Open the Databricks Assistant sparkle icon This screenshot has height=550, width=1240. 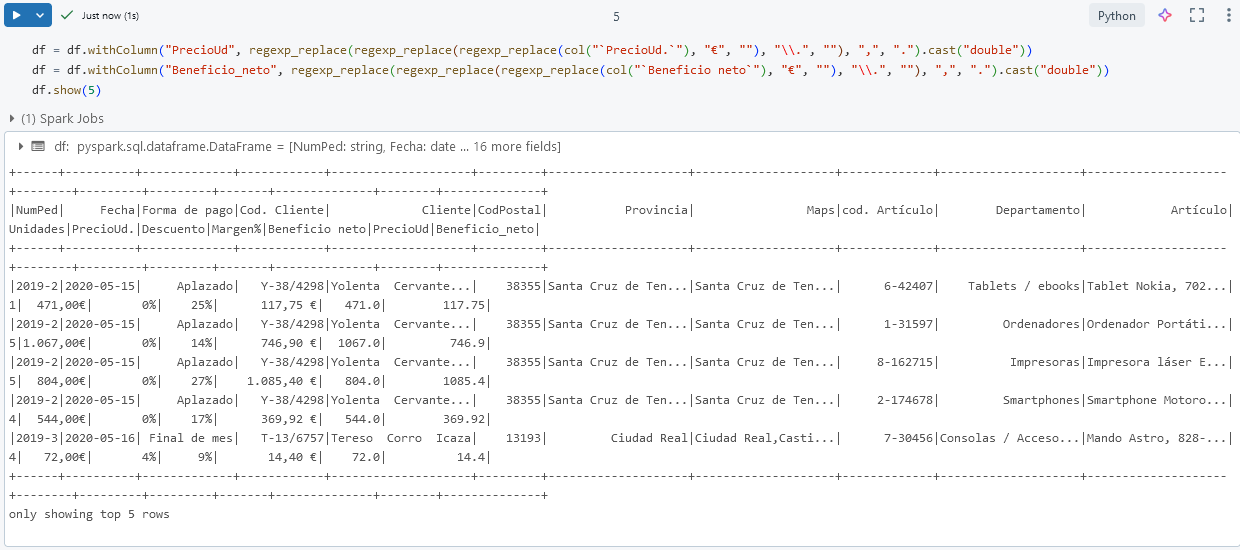click(1165, 16)
